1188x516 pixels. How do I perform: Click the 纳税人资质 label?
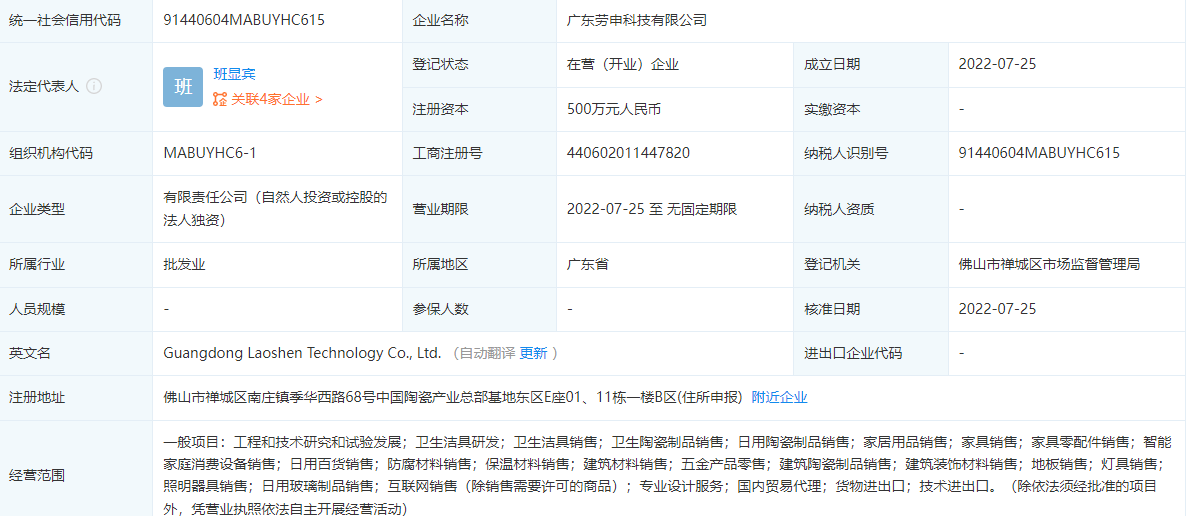(839, 209)
